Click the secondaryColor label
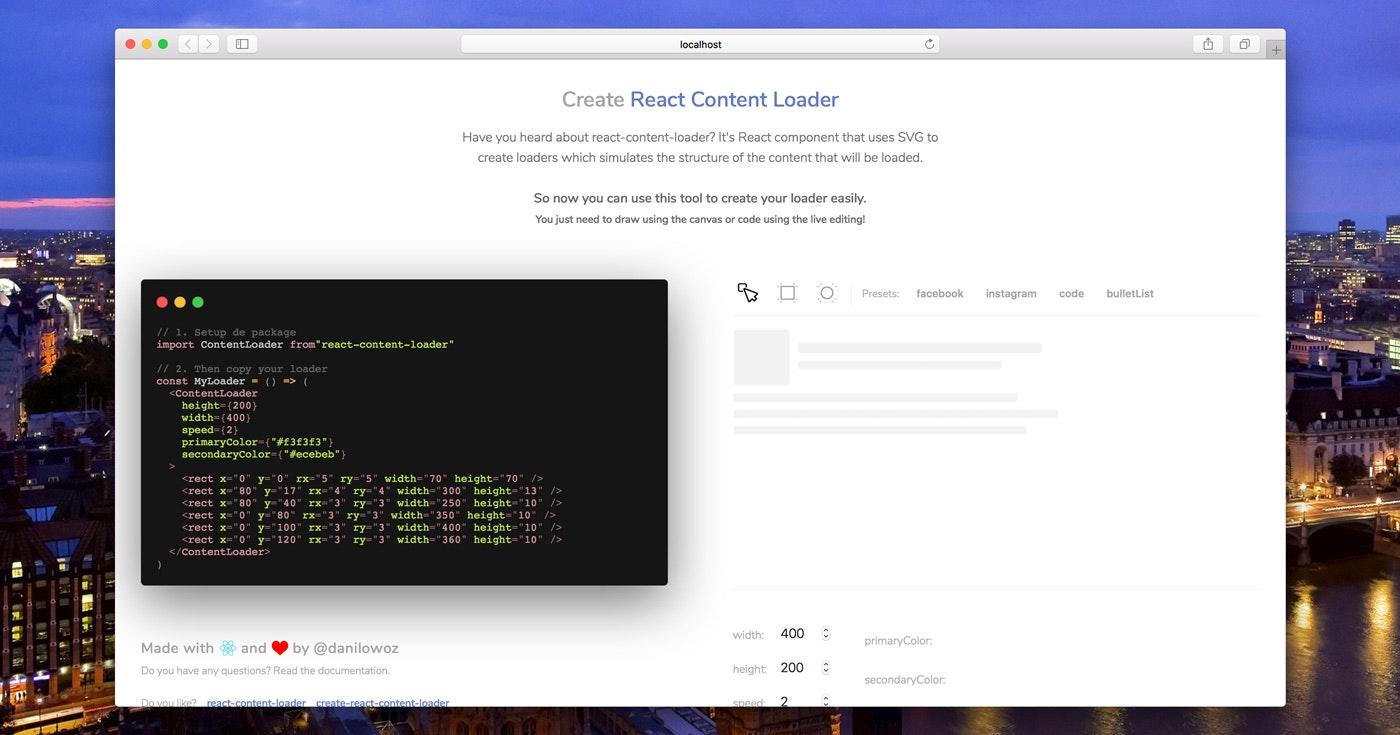The image size is (1400, 735). [x=905, y=680]
